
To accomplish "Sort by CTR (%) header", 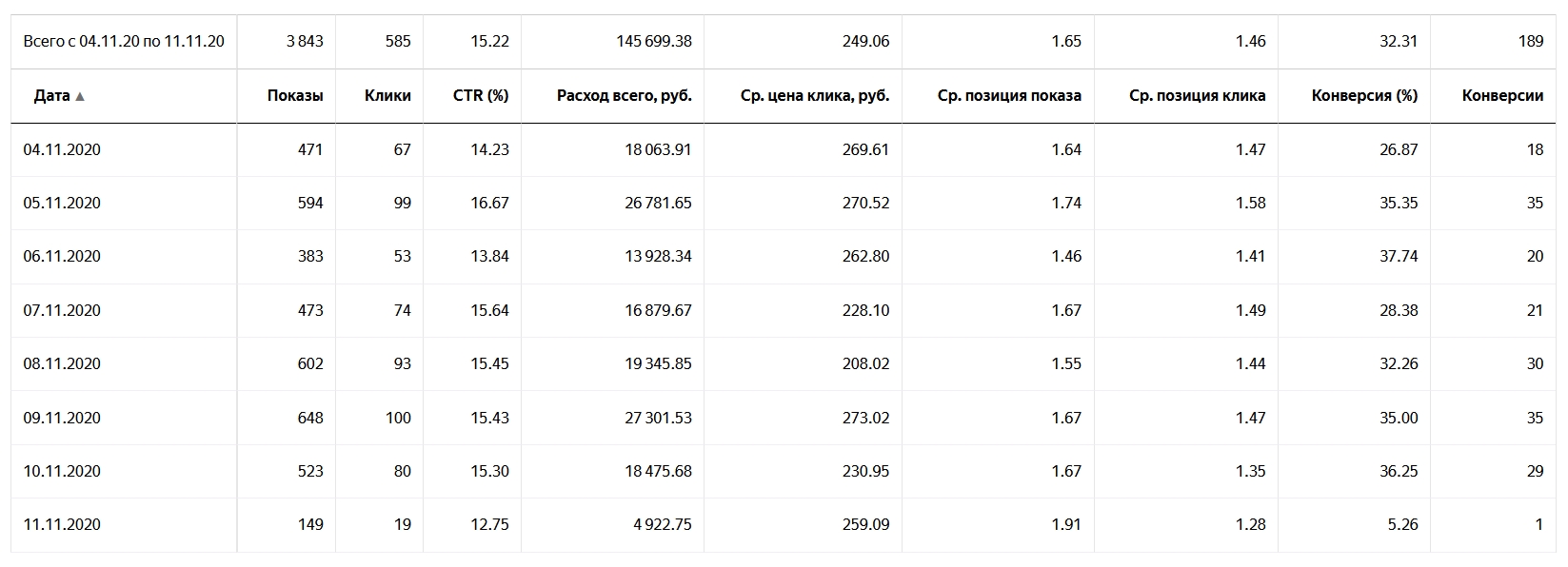I will pyautogui.click(x=481, y=96).
